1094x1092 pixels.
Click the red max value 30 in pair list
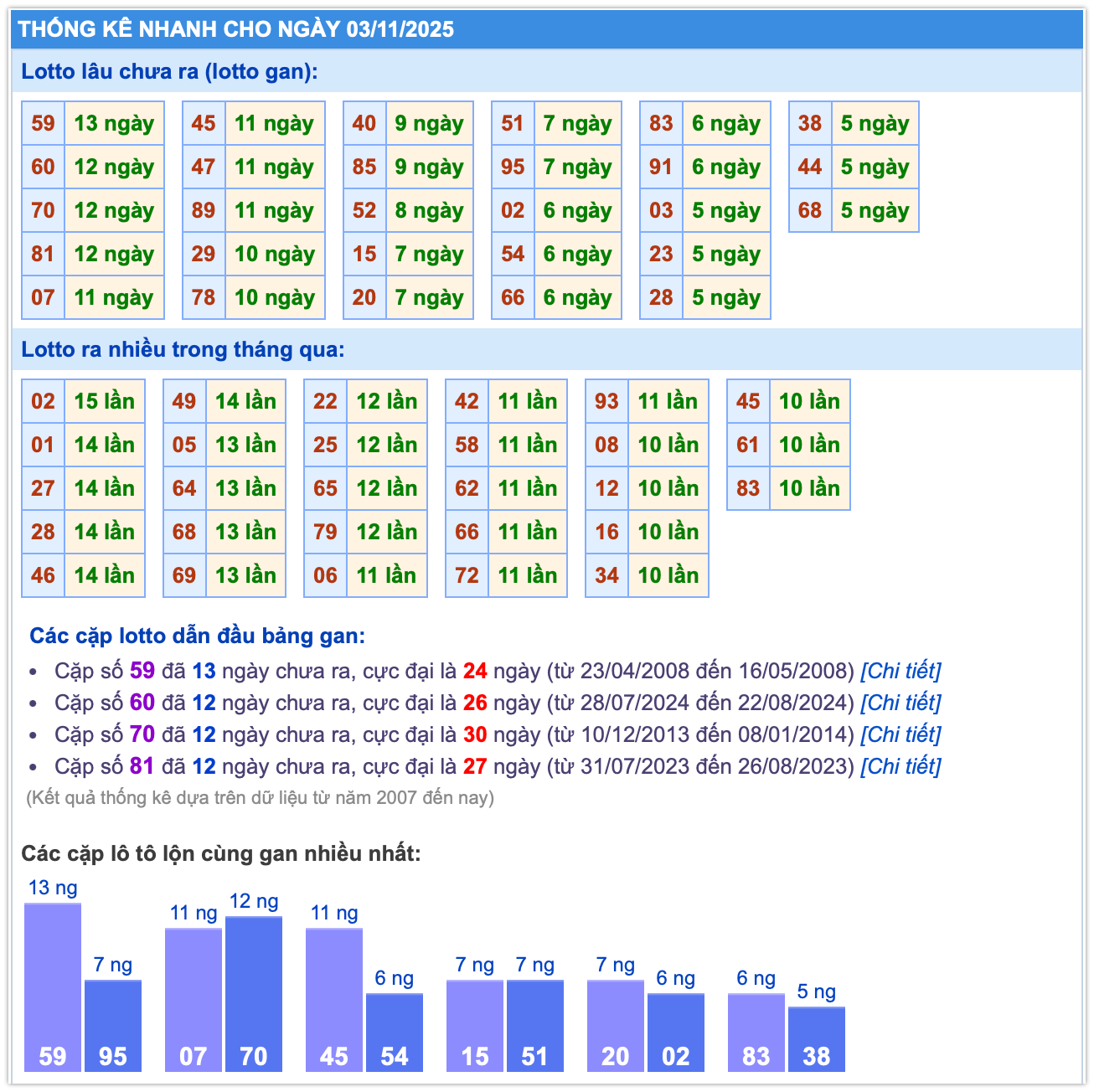[x=475, y=734]
